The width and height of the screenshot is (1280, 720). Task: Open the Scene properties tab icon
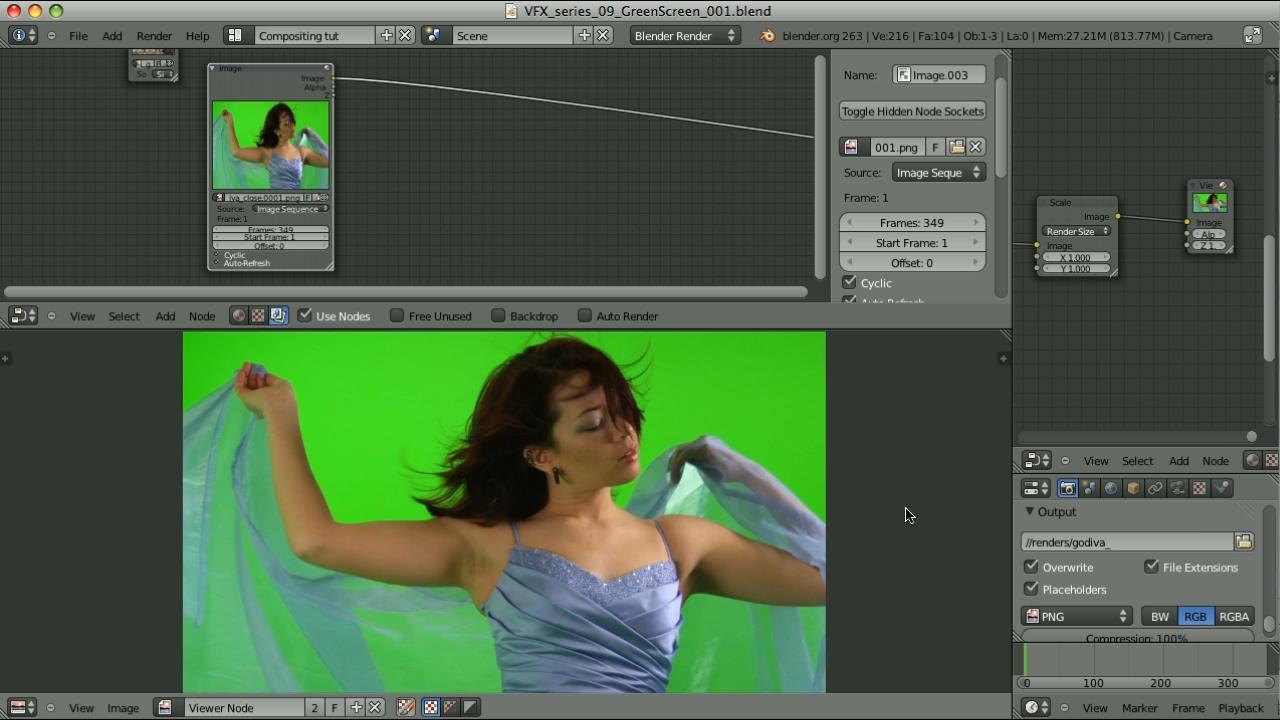point(1090,488)
